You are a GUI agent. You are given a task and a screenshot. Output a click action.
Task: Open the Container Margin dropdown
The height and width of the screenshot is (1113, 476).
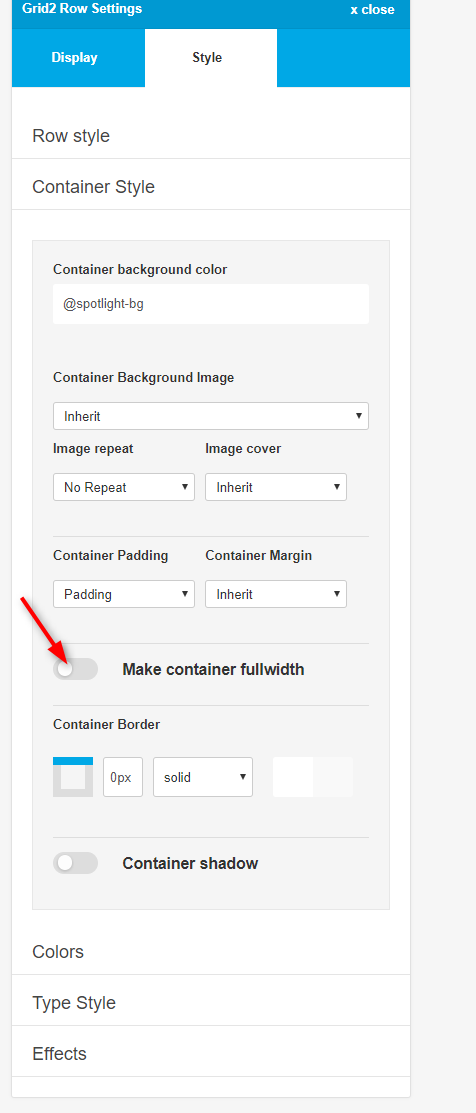tap(276, 594)
